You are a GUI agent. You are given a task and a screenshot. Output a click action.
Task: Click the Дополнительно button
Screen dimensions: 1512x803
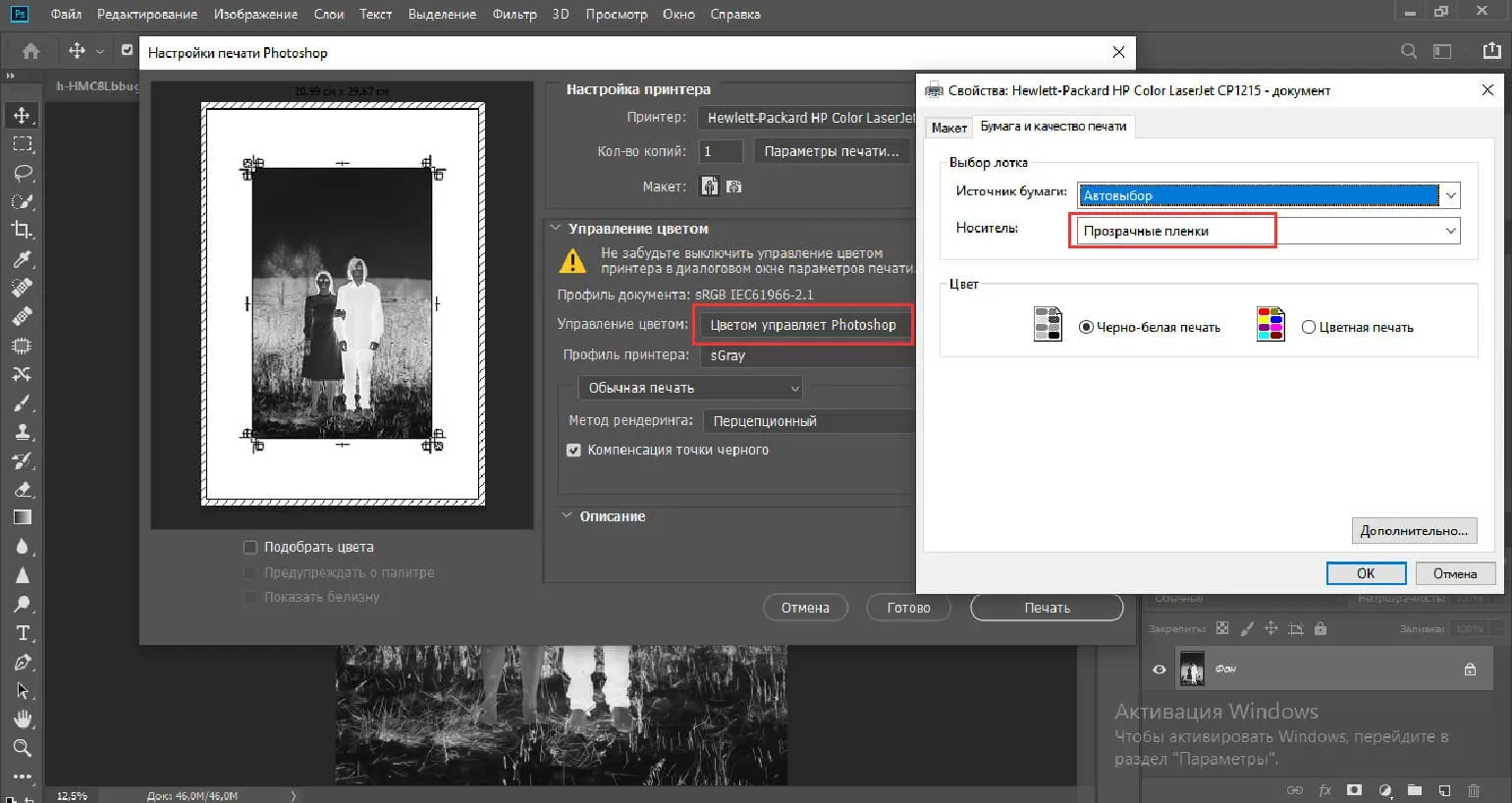coord(1413,530)
